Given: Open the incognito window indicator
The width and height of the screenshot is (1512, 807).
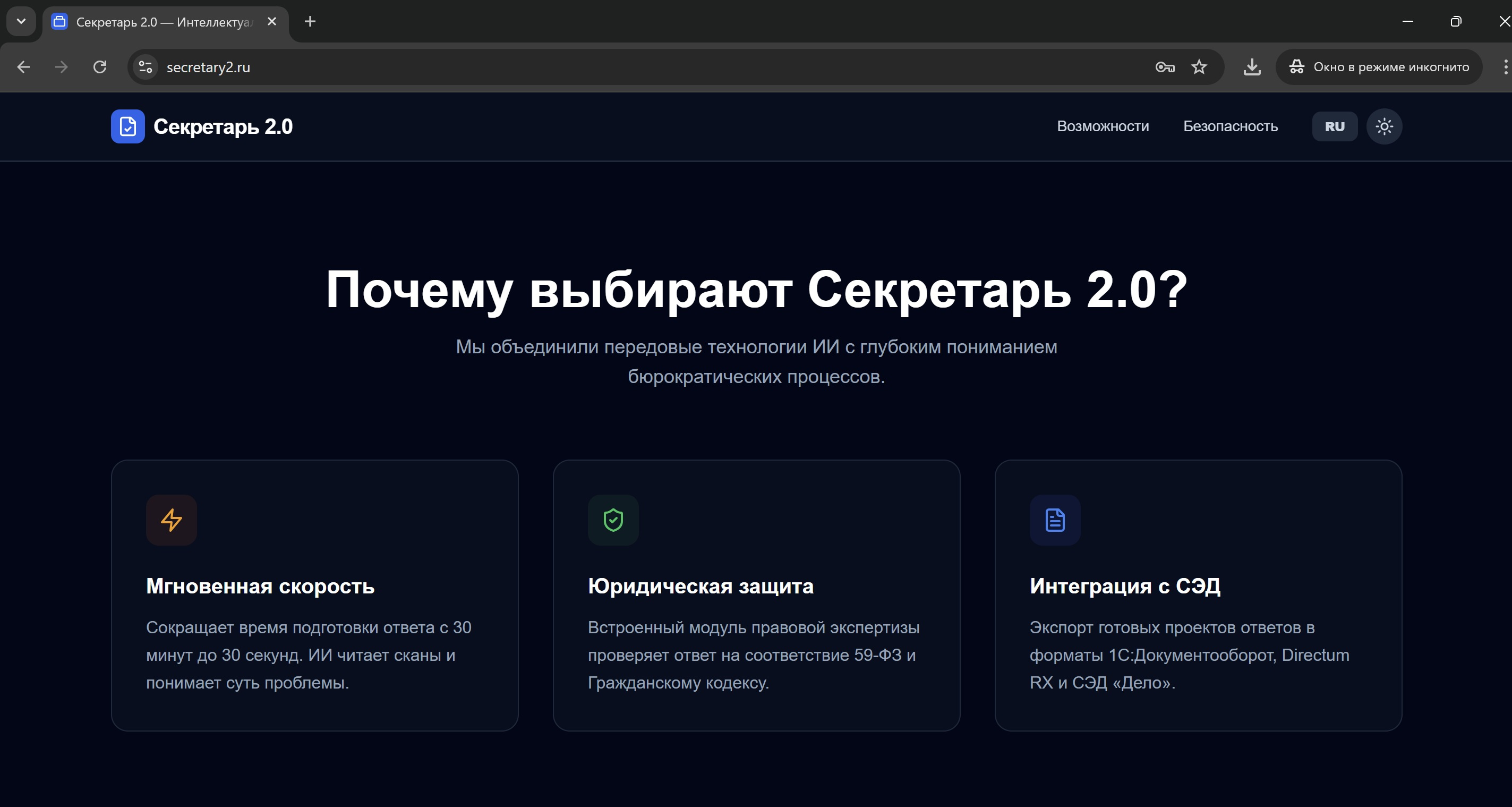Looking at the screenshot, I should pyautogui.click(x=1379, y=67).
